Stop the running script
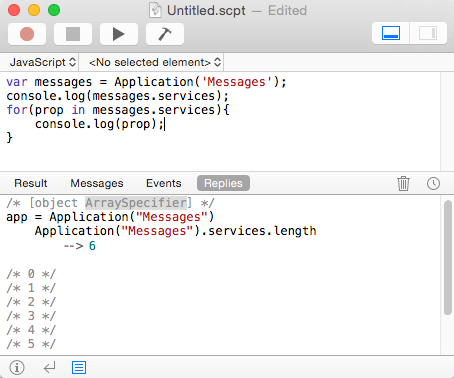The width and height of the screenshot is (454, 378). click(73, 34)
